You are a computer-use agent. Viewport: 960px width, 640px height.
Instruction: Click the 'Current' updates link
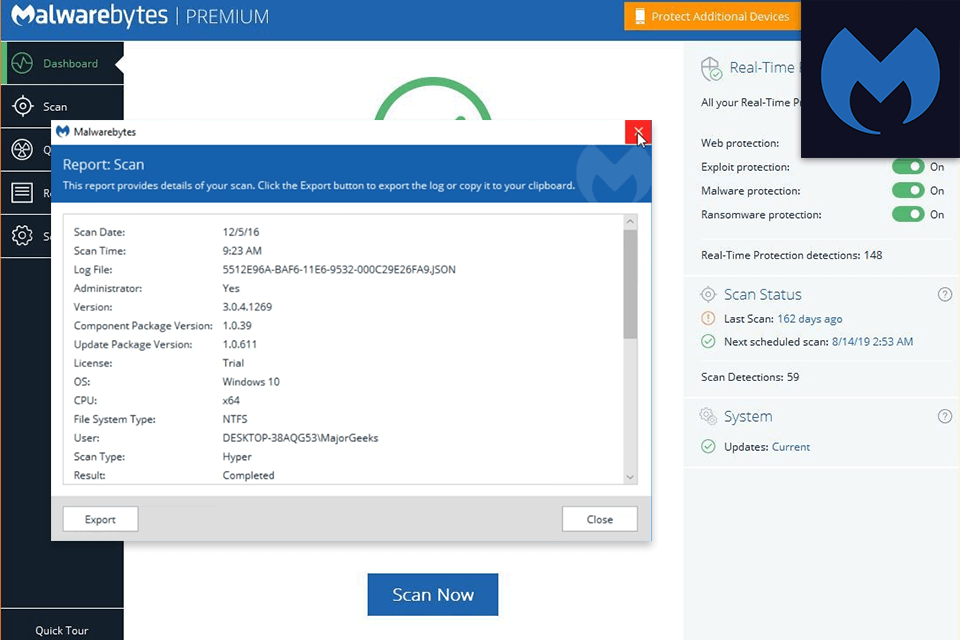[791, 447]
